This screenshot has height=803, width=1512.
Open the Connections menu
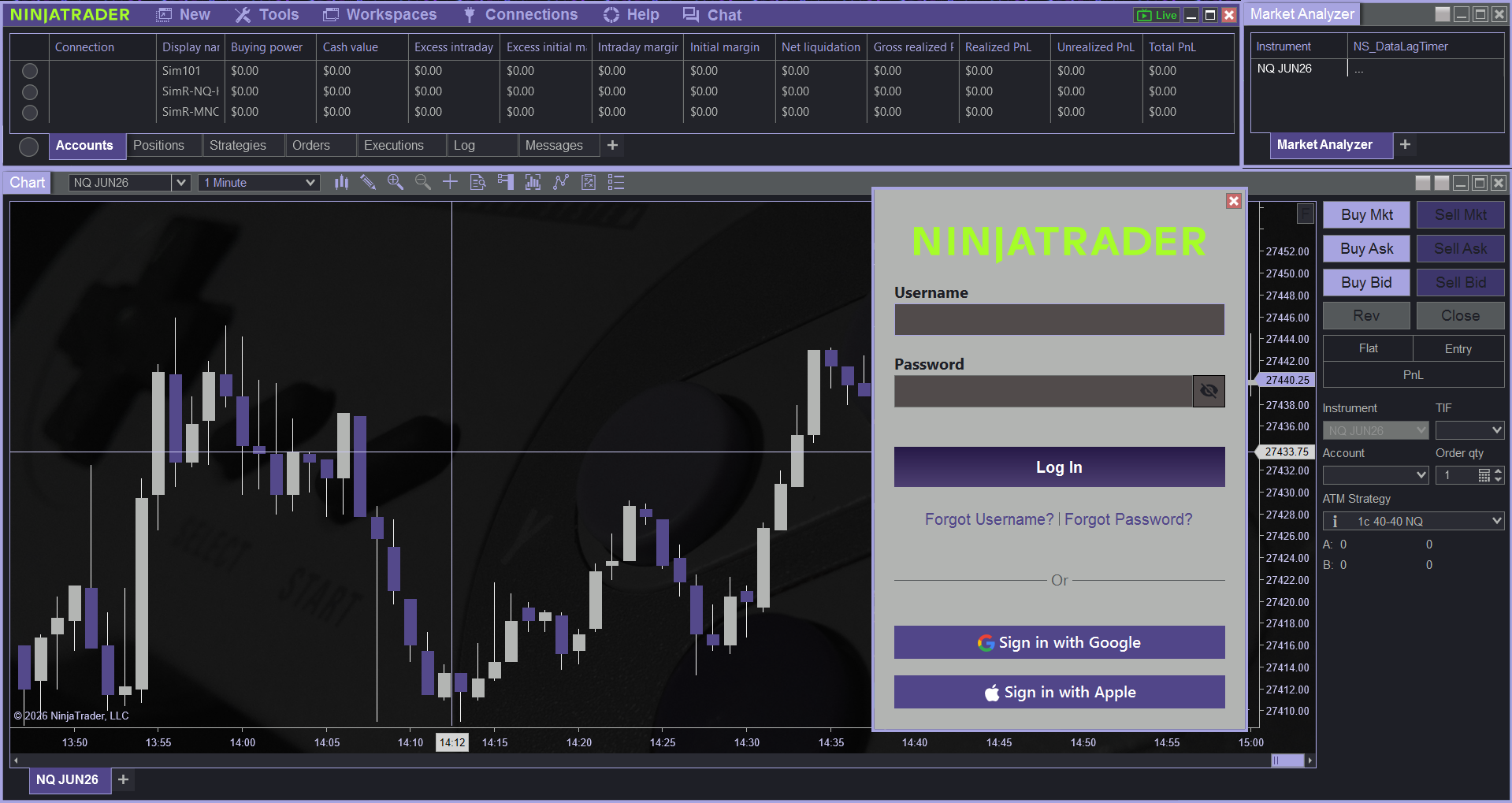520,15
